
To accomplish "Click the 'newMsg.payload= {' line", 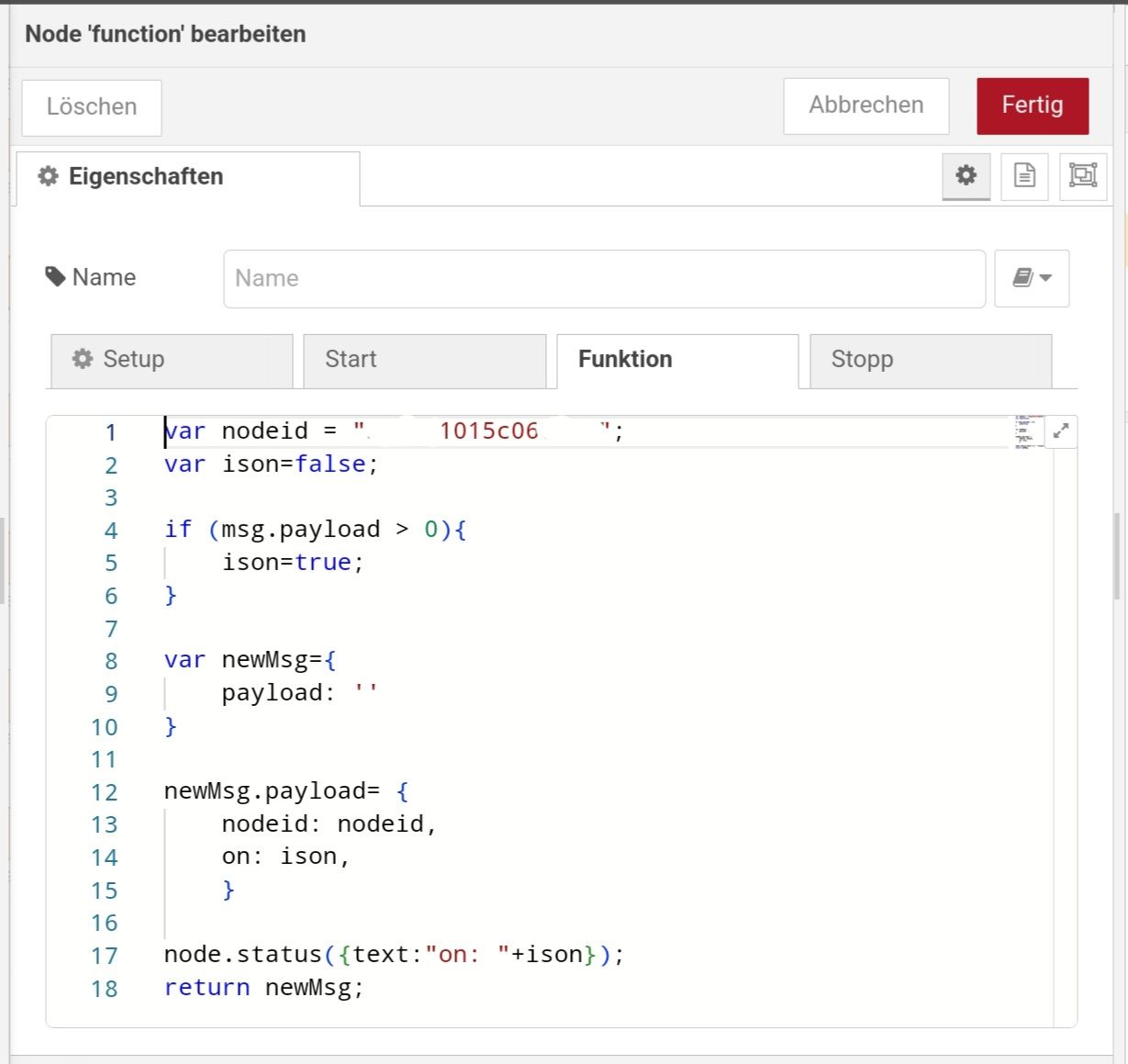I will [x=286, y=790].
